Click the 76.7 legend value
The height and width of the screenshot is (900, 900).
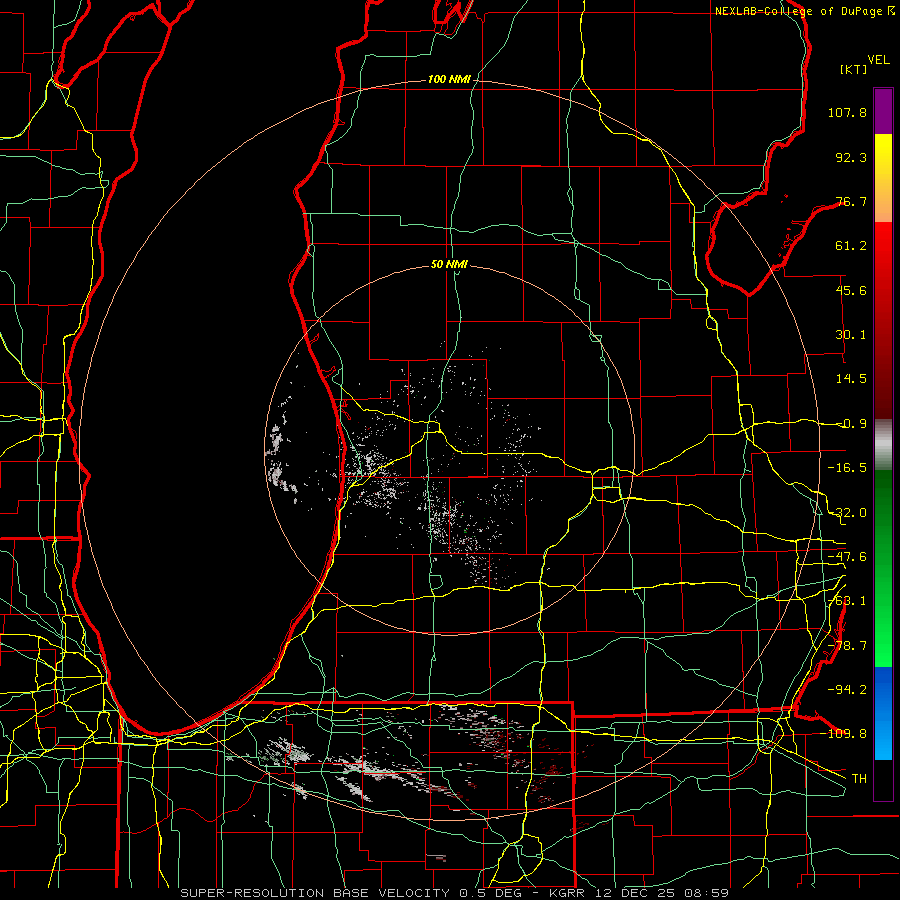[x=851, y=201]
